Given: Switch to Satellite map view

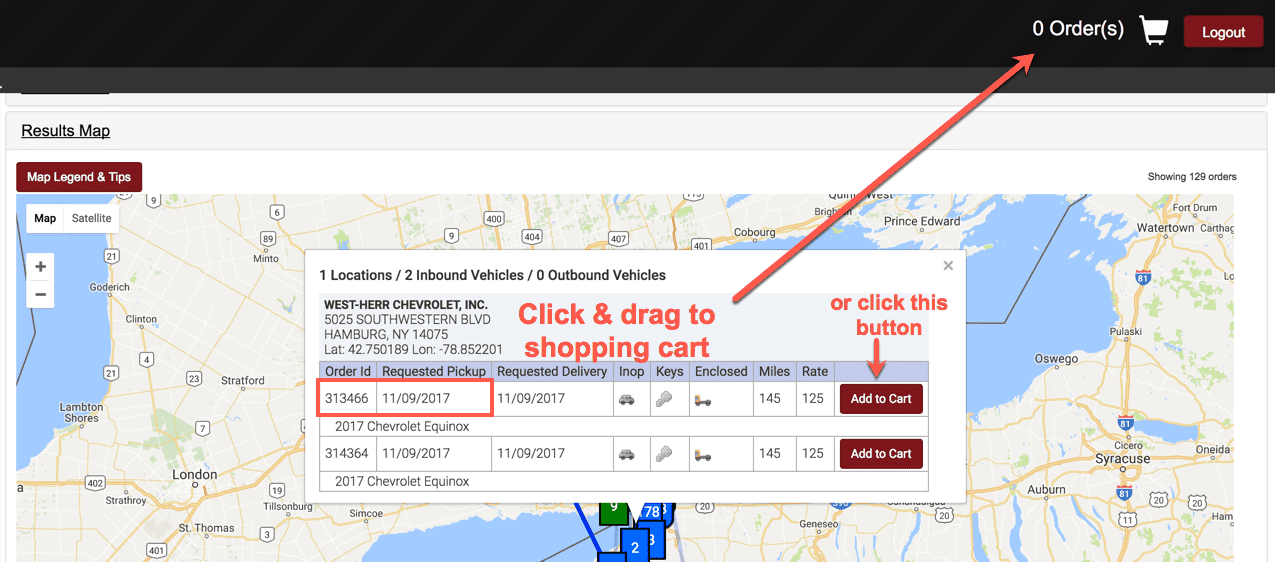Looking at the screenshot, I should point(91,218).
